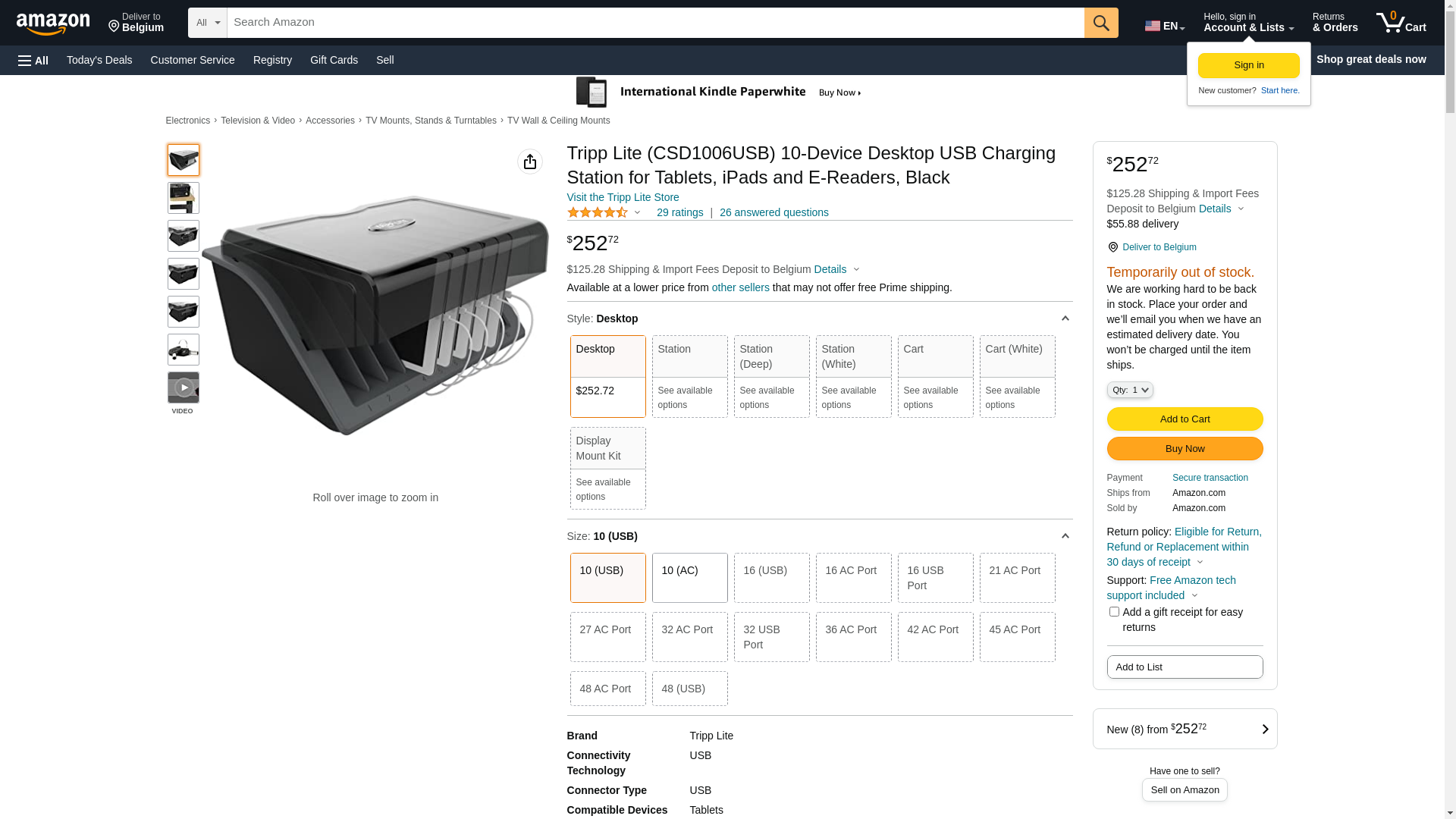Play the product video thumbnail
1456x819 pixels.
click(183, 388)
